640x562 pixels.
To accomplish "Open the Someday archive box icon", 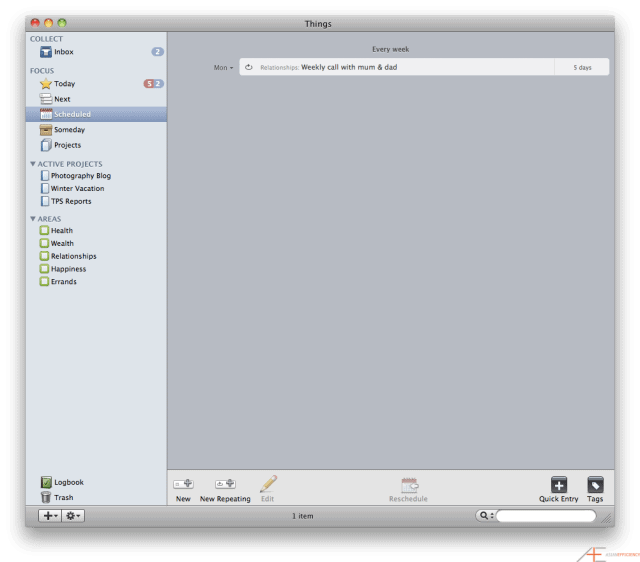I will point(46,130).
